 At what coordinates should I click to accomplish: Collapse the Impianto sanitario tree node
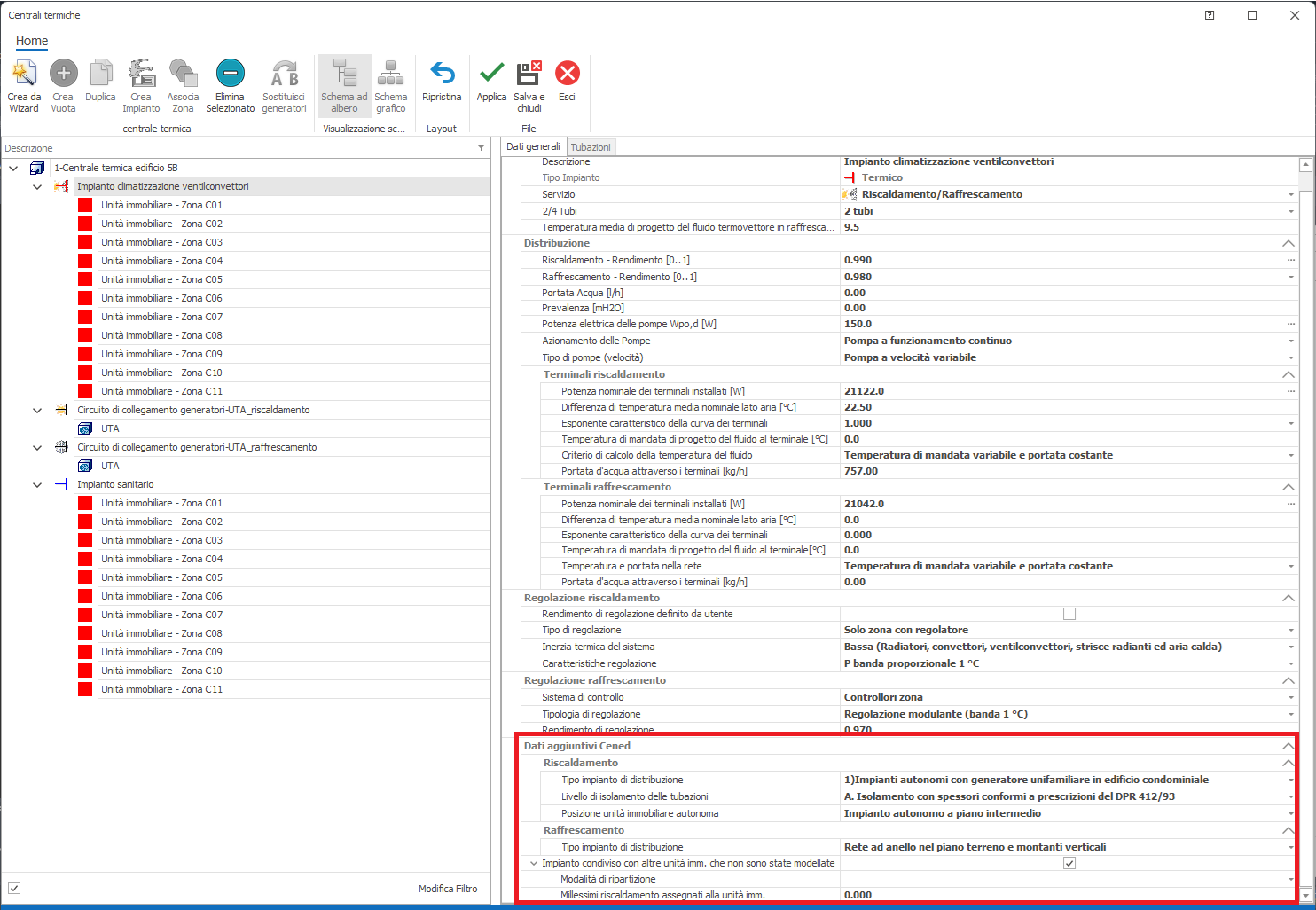coord(37,485)
